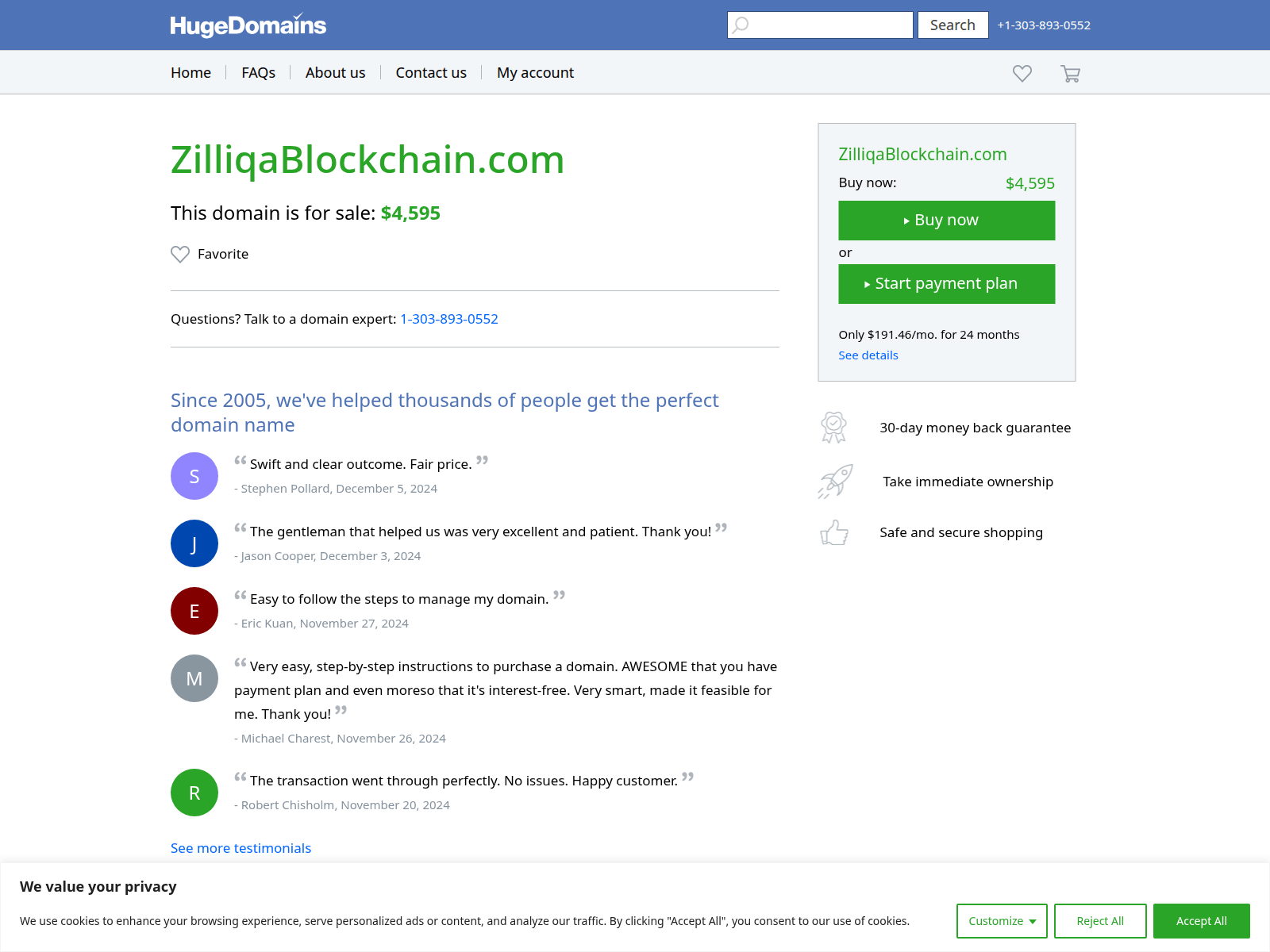Click the rocket immediate ownership icon

point(835,482)
